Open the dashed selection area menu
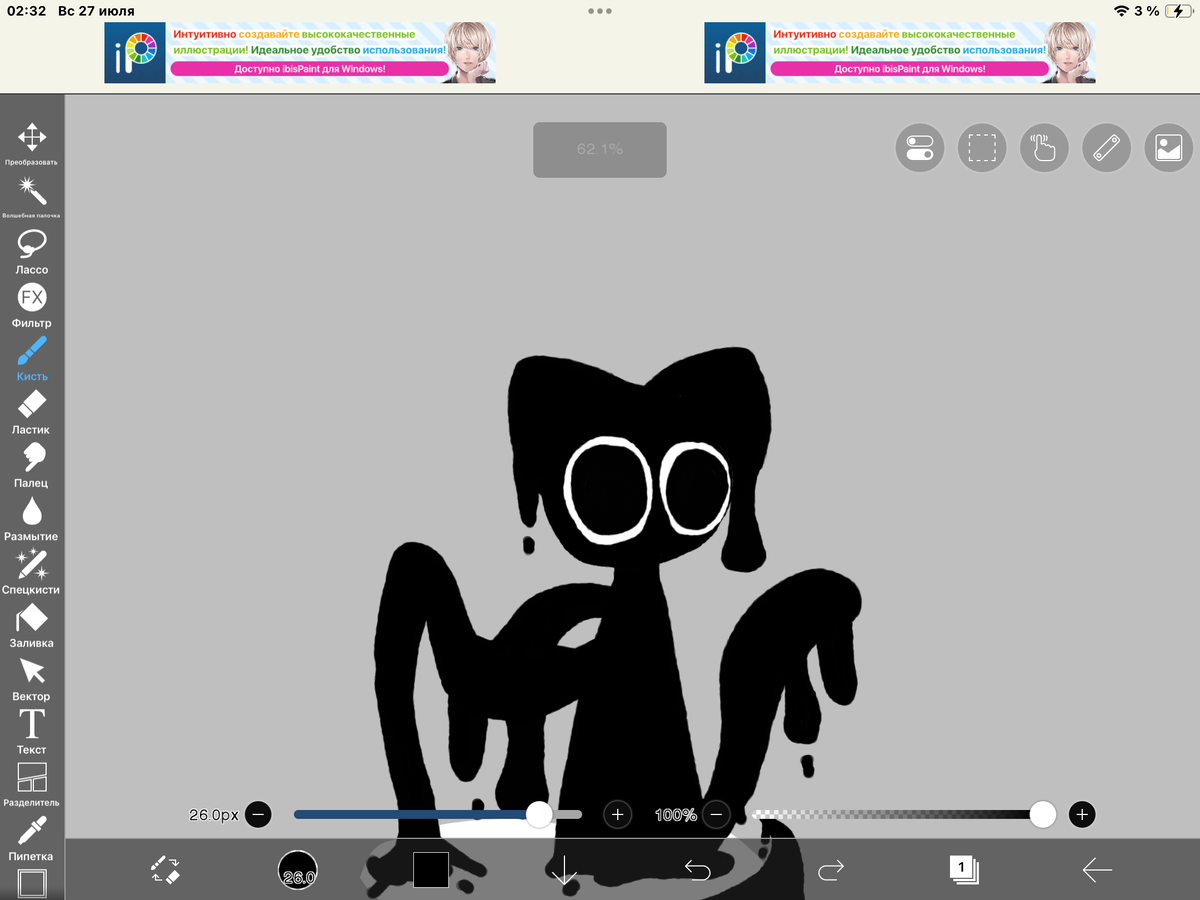 982,149
